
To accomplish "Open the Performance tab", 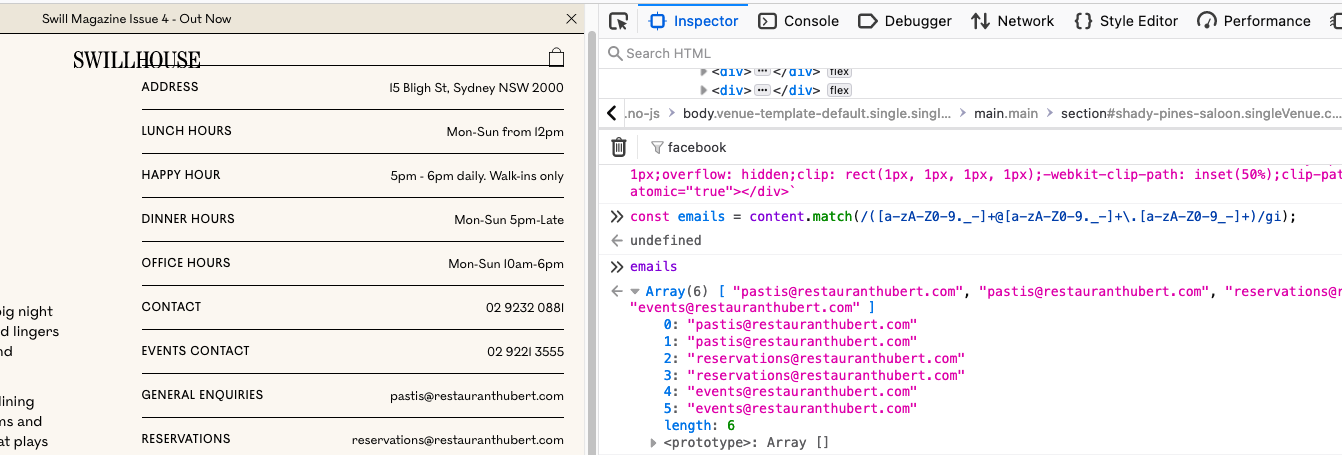I will 1254,21.
